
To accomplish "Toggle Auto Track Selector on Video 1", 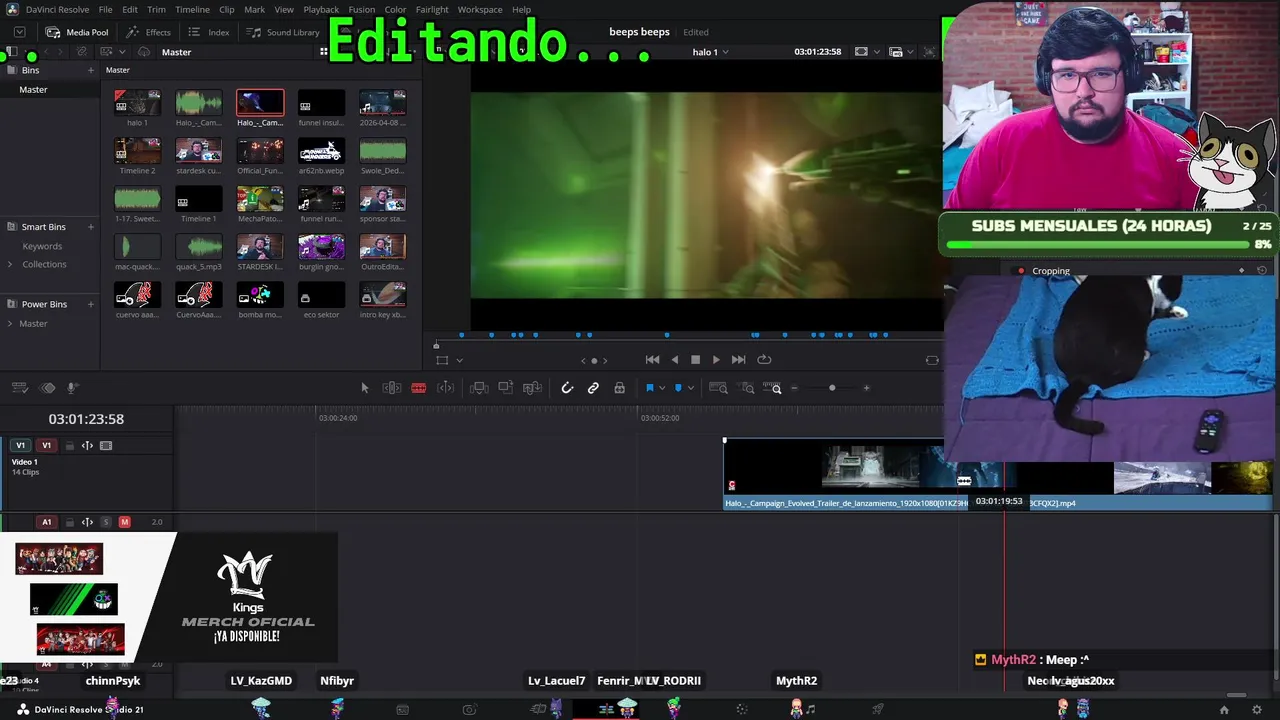I will (87, 446).
